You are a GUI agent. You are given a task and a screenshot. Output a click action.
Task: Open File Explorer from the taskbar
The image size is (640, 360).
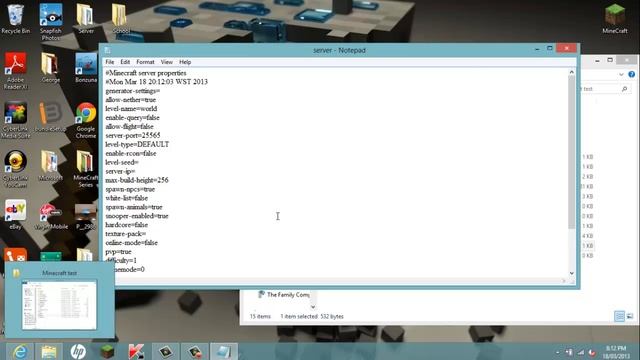pyautogui.click(x=49, y=351)
